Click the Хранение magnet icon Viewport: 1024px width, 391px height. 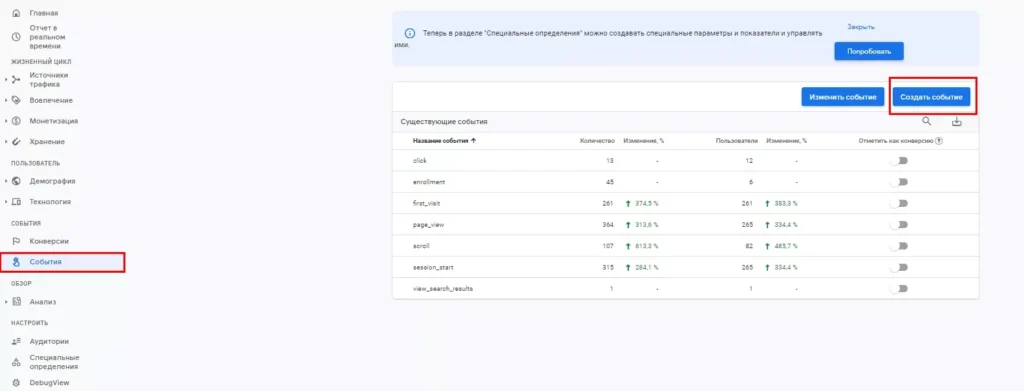coord(16,142)
